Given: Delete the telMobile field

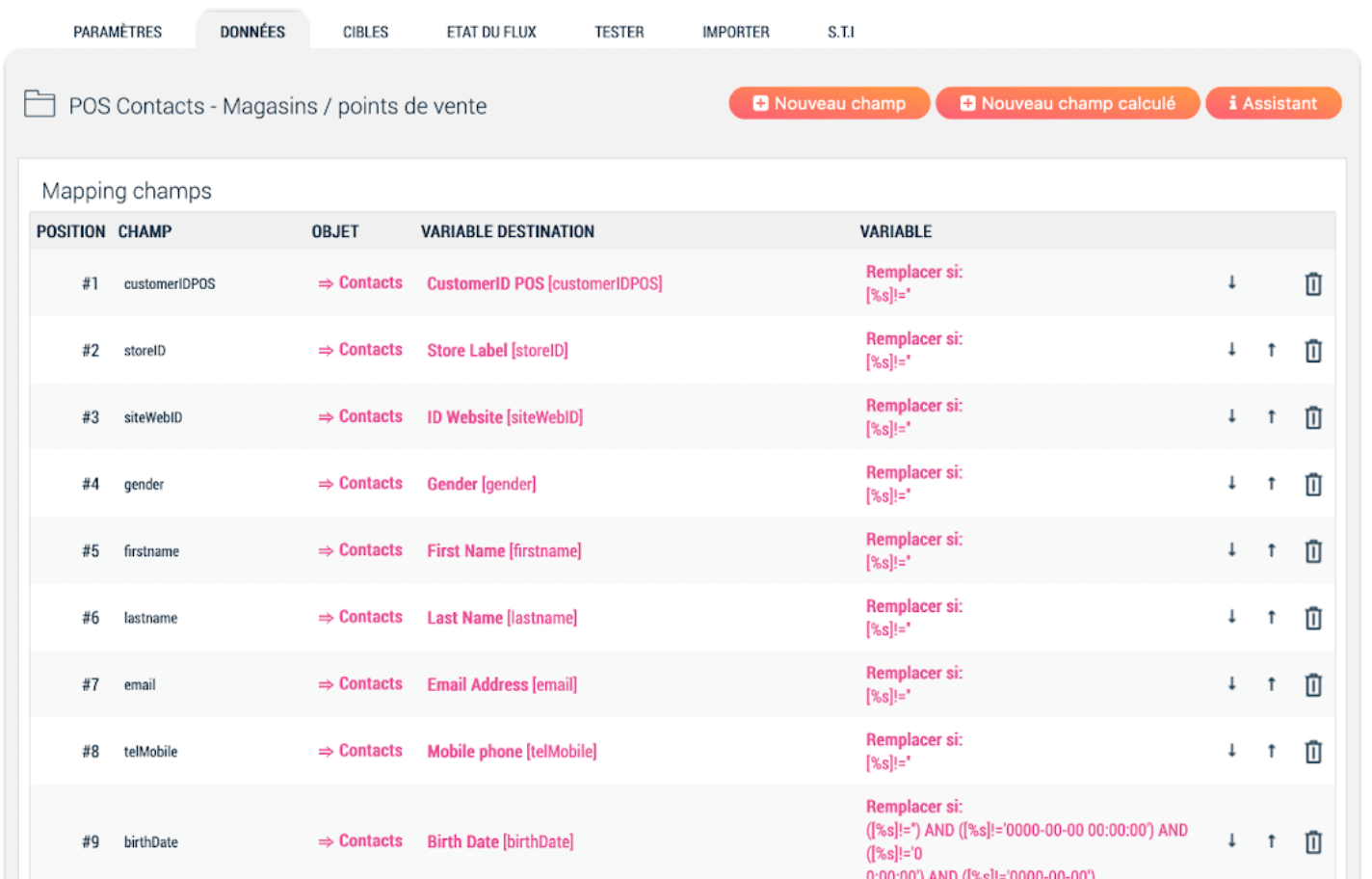Looking at the screenshot, I should (x=1312, y=752).
